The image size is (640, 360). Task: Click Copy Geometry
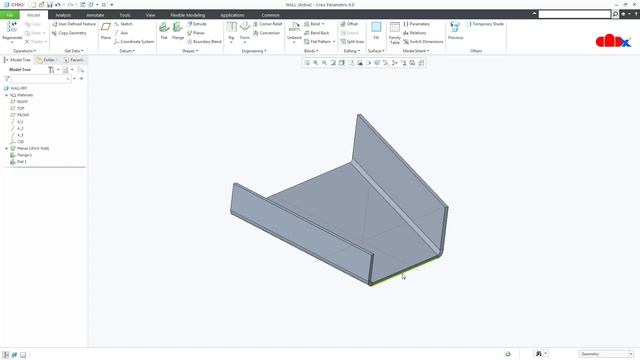point(69,33)
